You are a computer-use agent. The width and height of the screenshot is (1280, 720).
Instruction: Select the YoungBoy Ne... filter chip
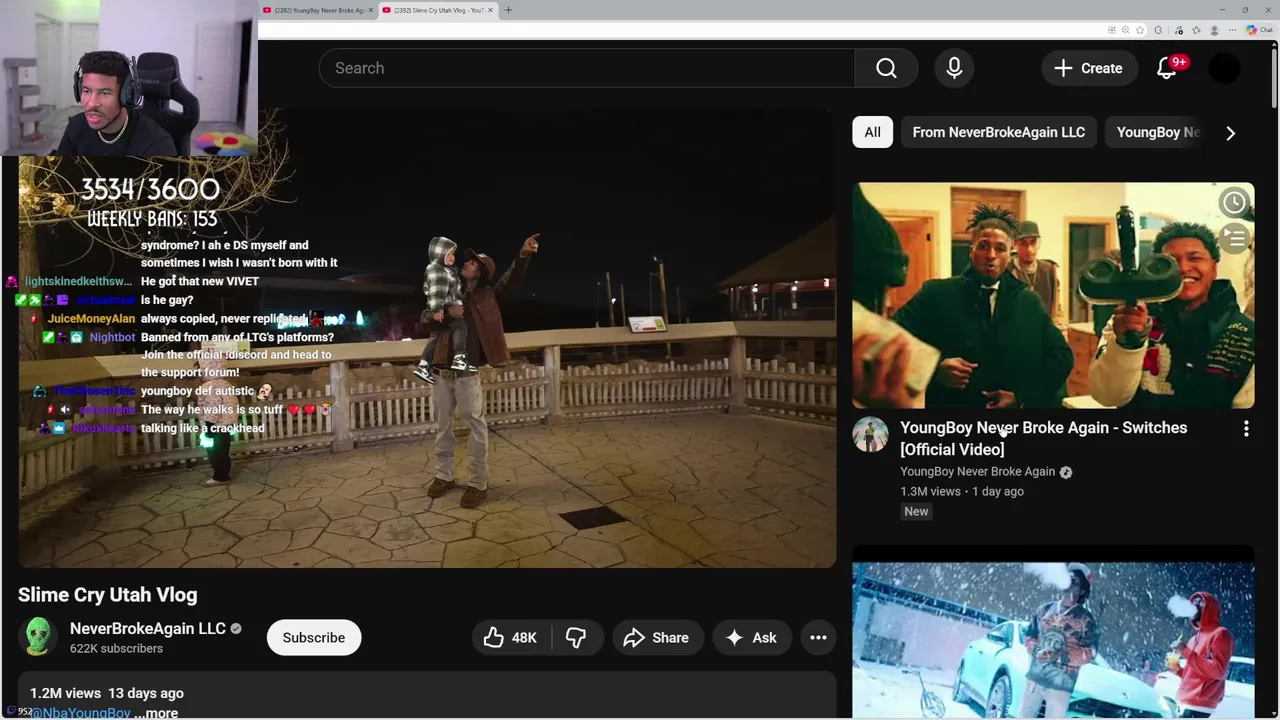(1157, 132)
